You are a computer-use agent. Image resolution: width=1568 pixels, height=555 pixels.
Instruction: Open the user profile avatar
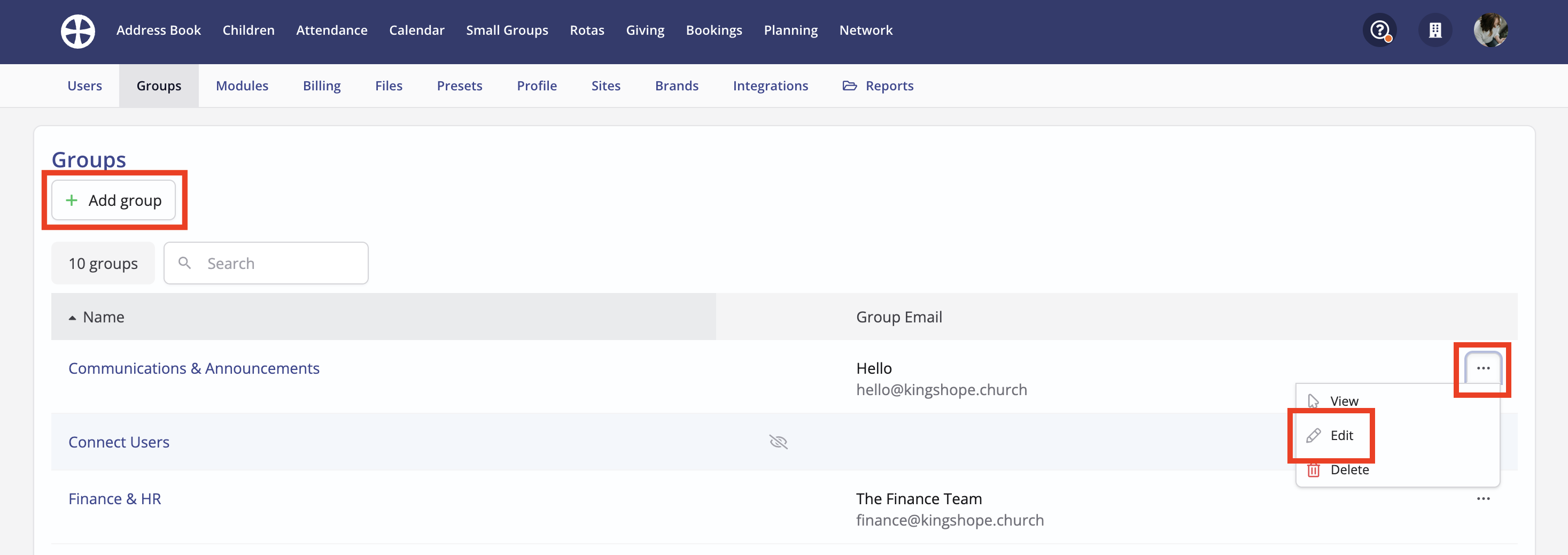point(1491,30)
